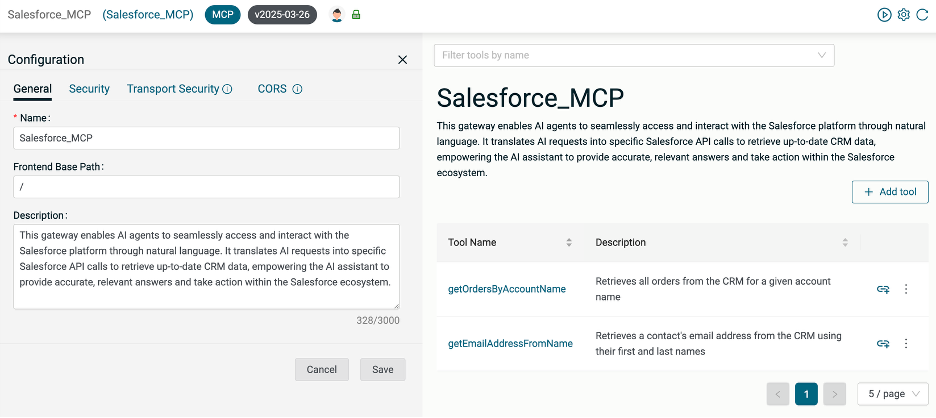Click link icon for getOrdersByAccountName
This screenshot has width=936, height=418.
tap(883, 289)
